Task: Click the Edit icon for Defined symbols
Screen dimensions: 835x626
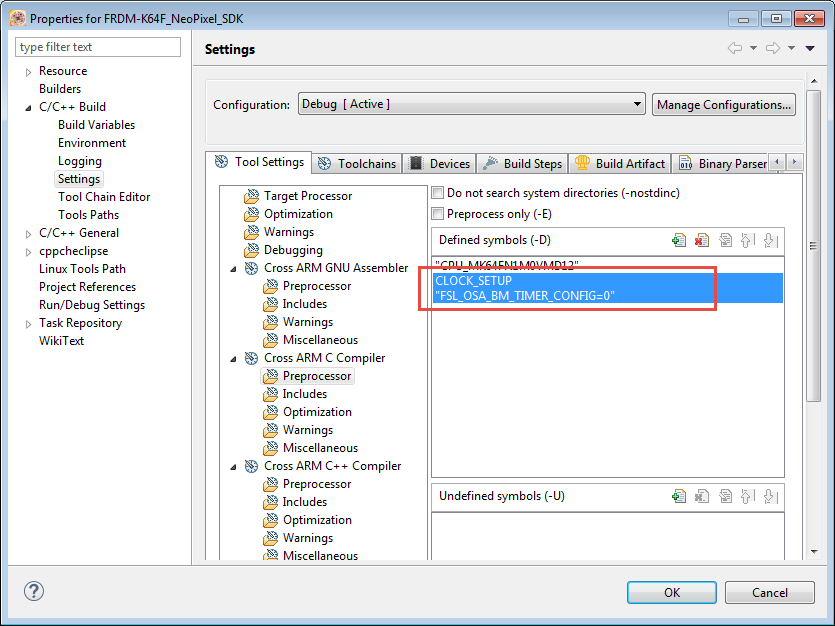Action: pos(725,240)
